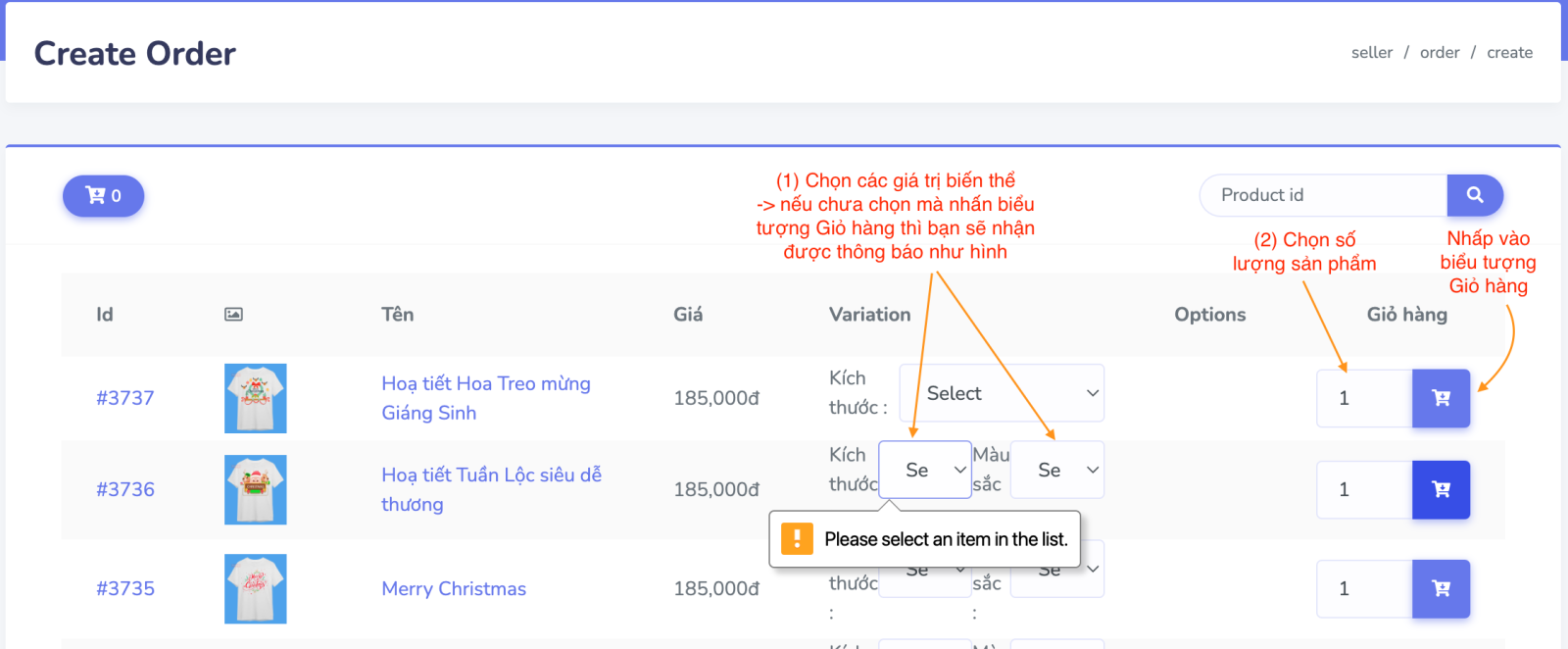View thumbnail of product #3737 shirt
Viewport: 1568px width, 649px height.
pos(255,398)
